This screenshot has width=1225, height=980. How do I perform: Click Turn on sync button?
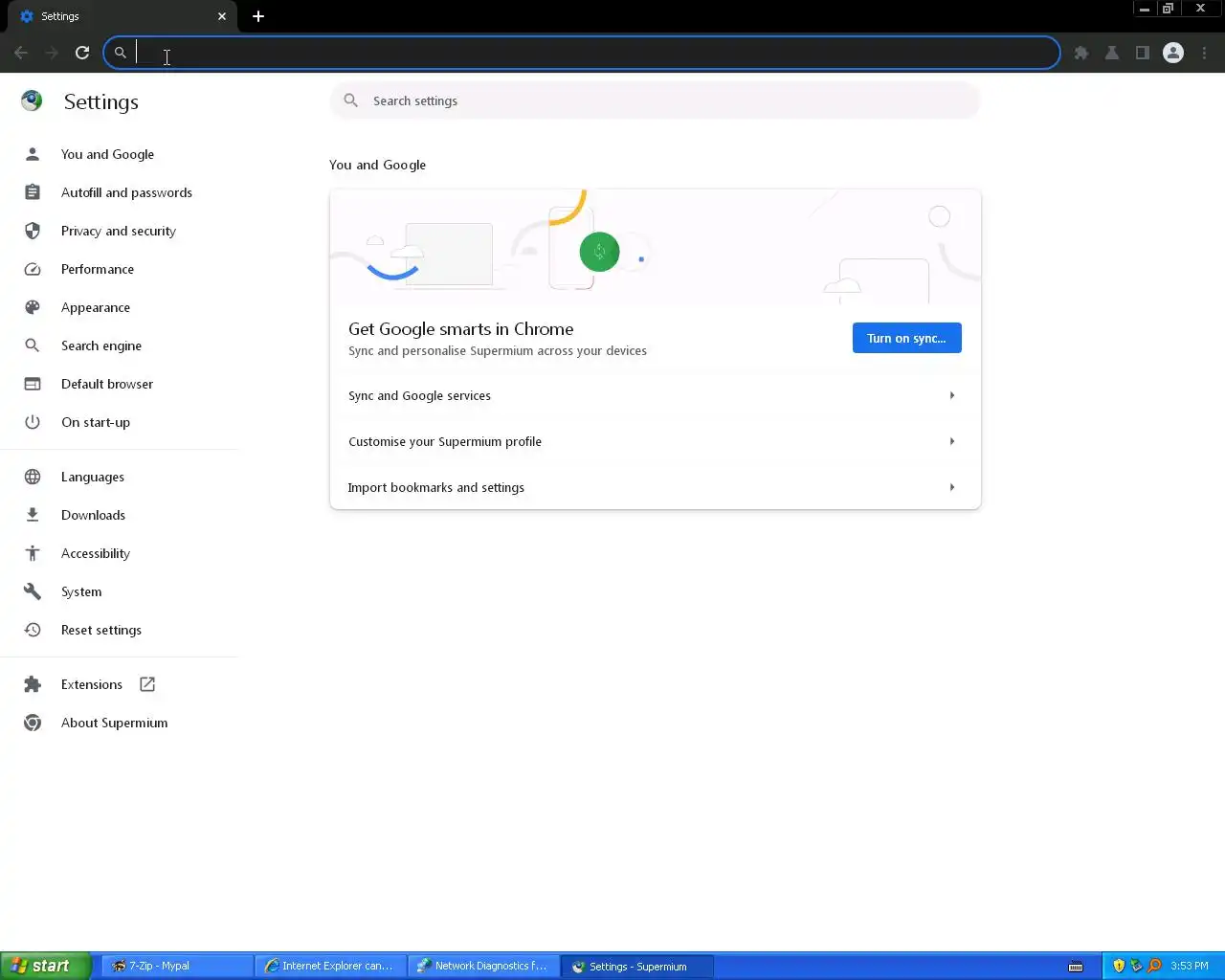906,338
